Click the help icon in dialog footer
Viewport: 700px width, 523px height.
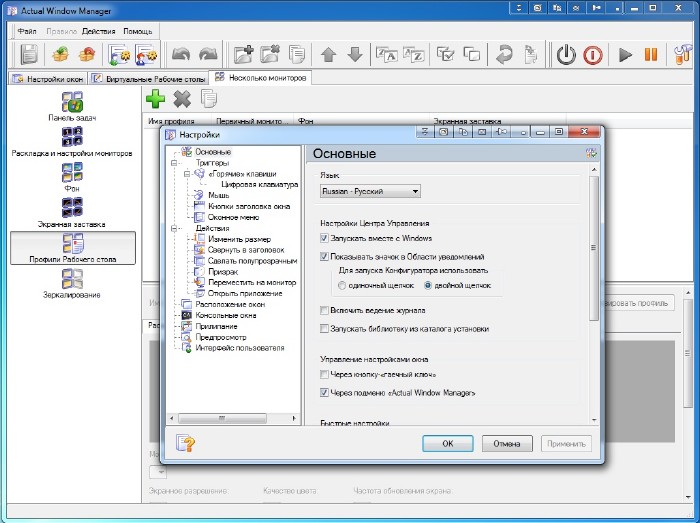click(x=185, y=443)
